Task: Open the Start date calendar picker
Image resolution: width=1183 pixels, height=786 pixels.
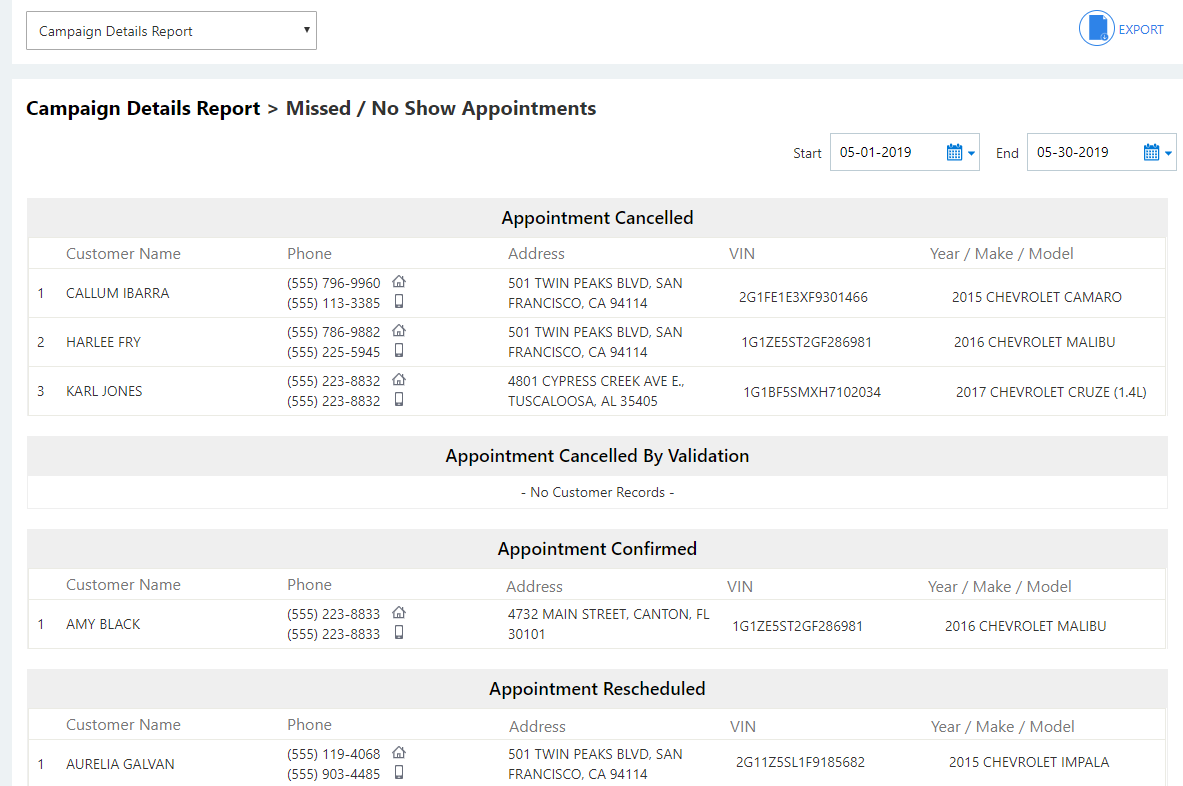Action: [x=954, y=152]
